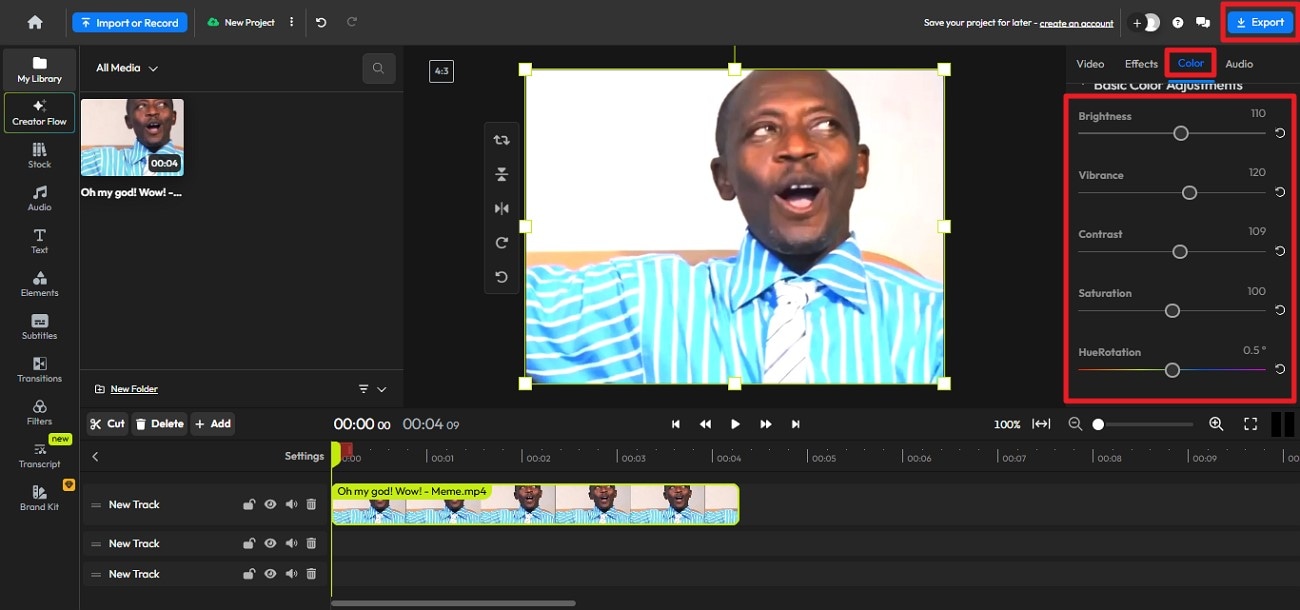The height and width of the screenshot is (610, 1300).
Task: Rotate the video clockwise
Action: click(501, 242)
